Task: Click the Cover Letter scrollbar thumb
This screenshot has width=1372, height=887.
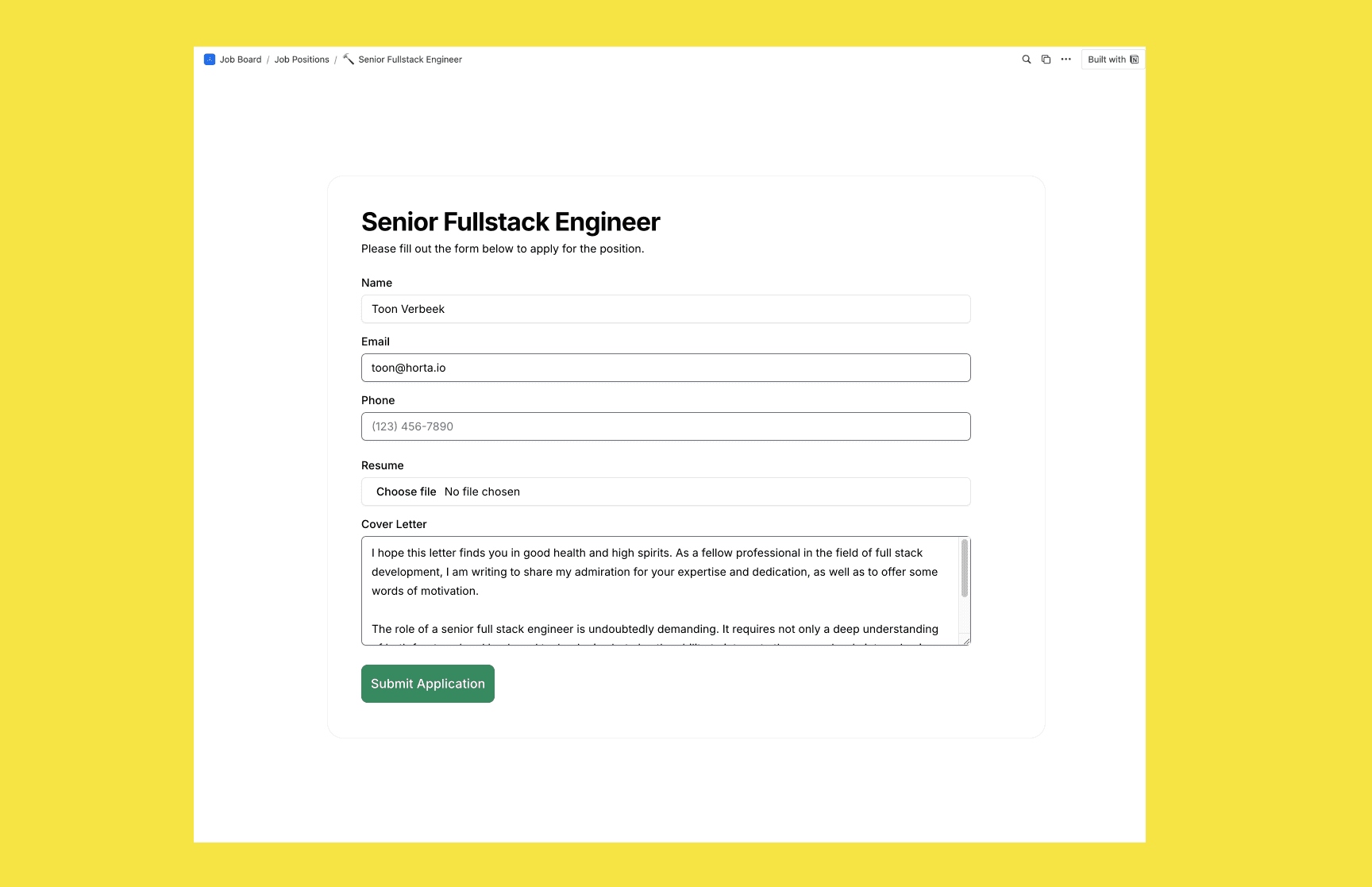Action: 965,568
